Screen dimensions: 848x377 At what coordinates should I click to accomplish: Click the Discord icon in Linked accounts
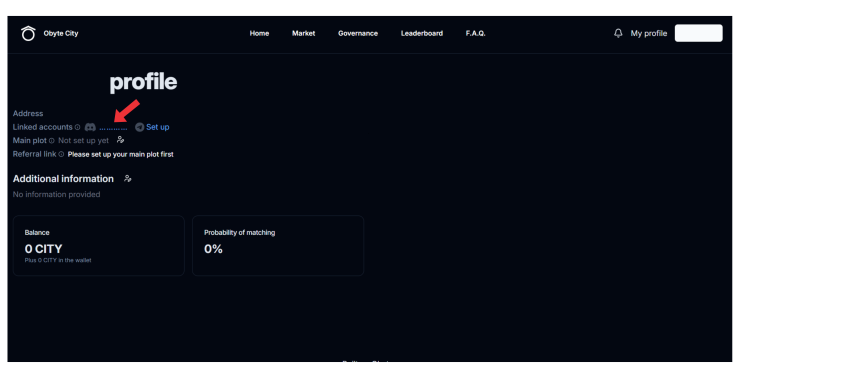point(90,127)
